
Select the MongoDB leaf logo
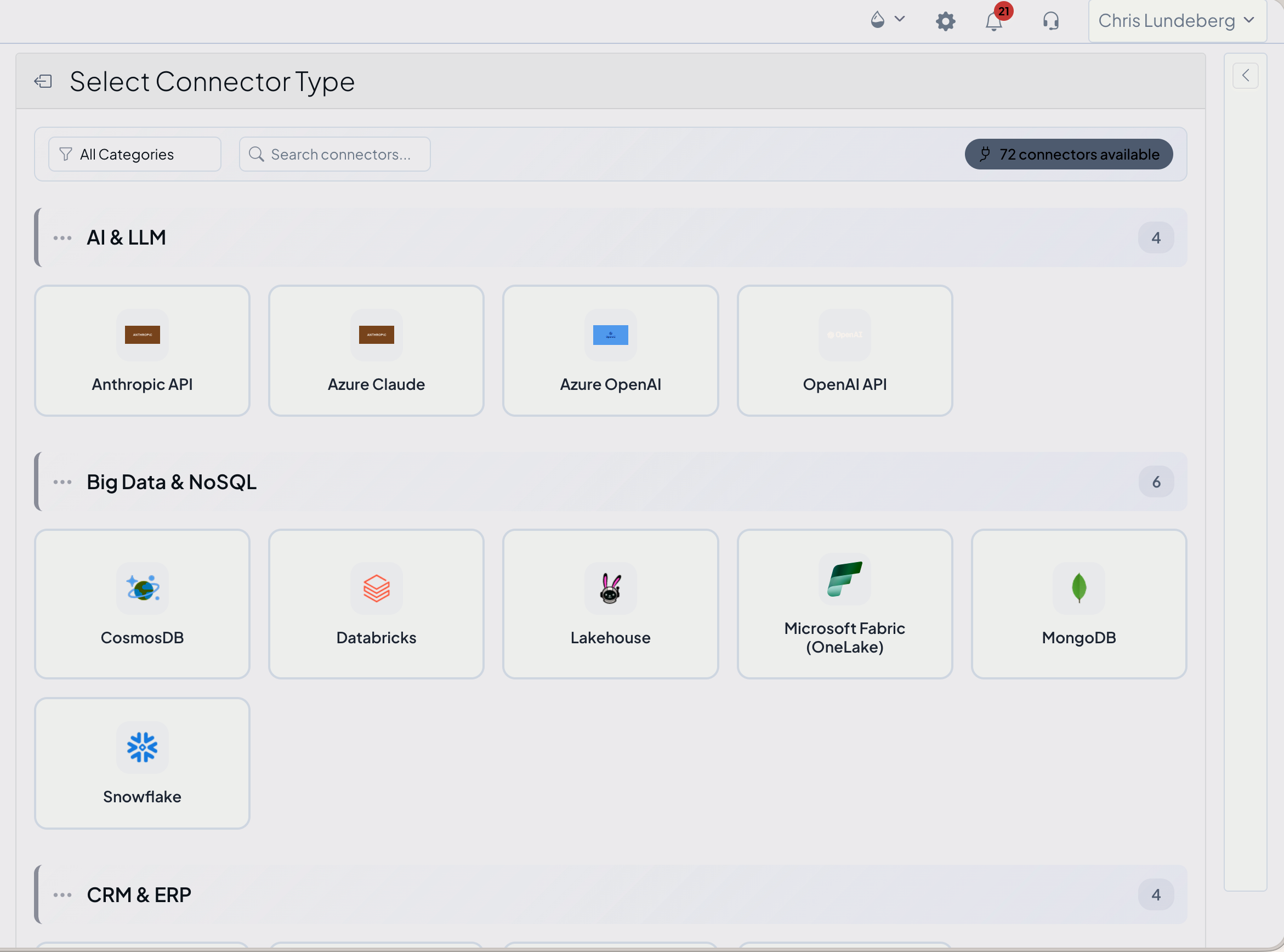[x=1079, y=588]
